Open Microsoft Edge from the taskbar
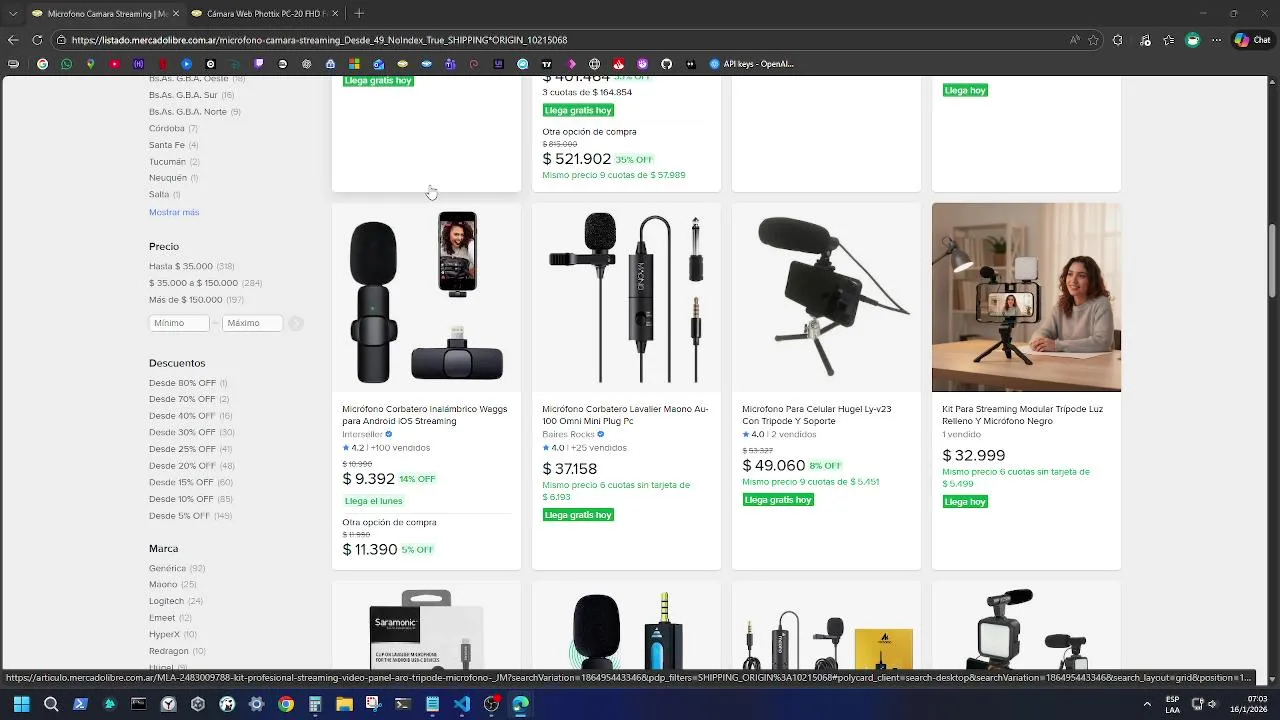 (520, 704)
